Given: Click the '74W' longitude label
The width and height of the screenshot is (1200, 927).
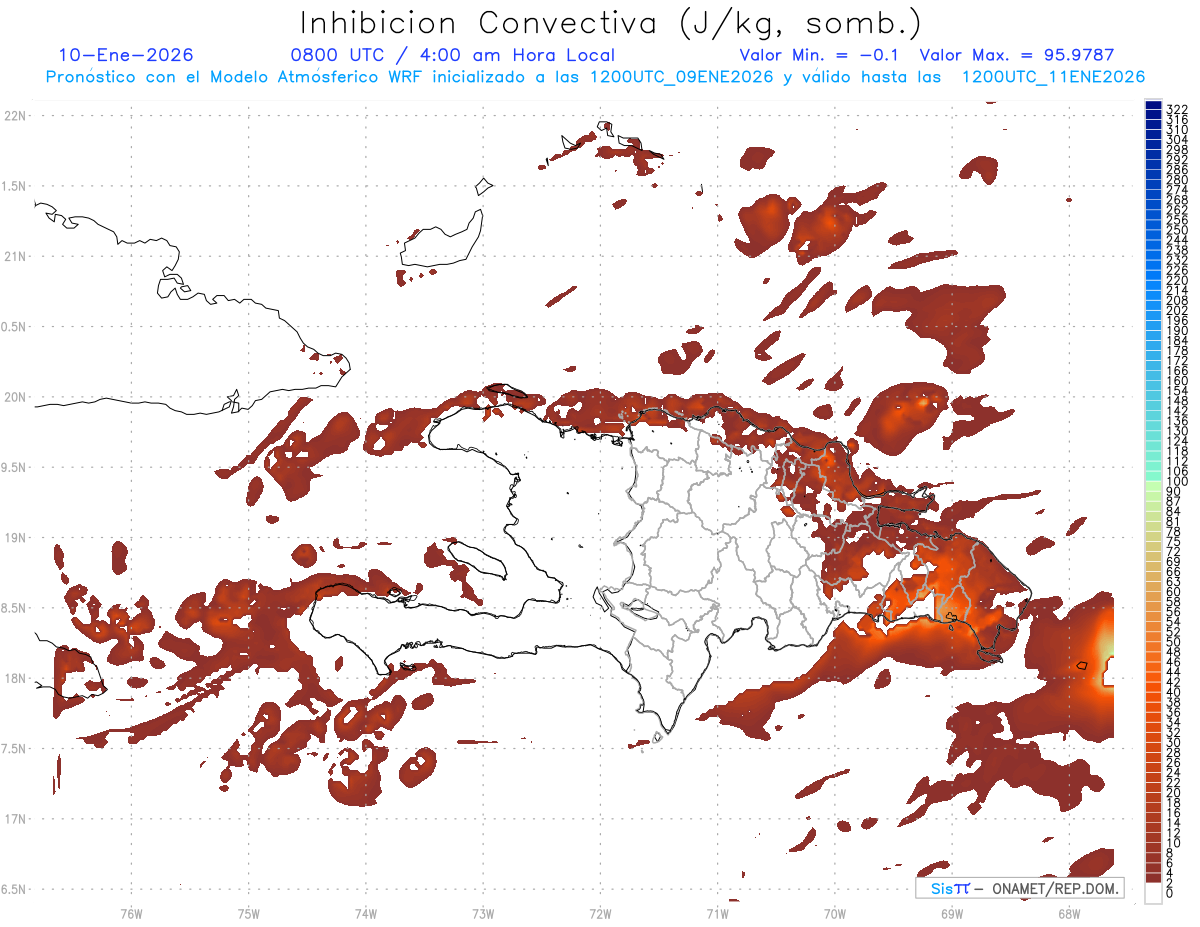Looking at the screenshot, I should pos(365,913).
